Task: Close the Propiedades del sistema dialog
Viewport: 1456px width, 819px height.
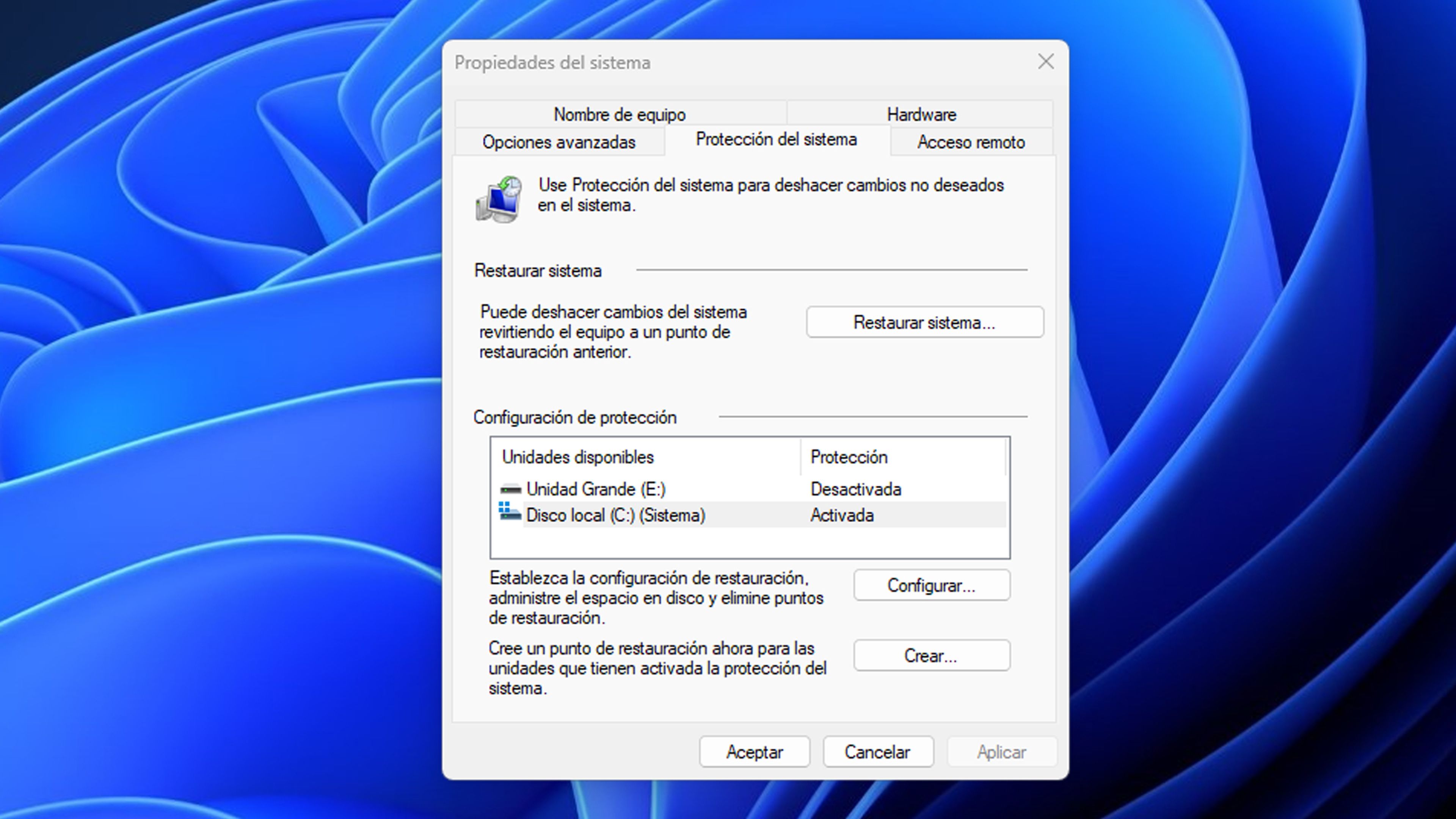Action: tap(1046, 61)
